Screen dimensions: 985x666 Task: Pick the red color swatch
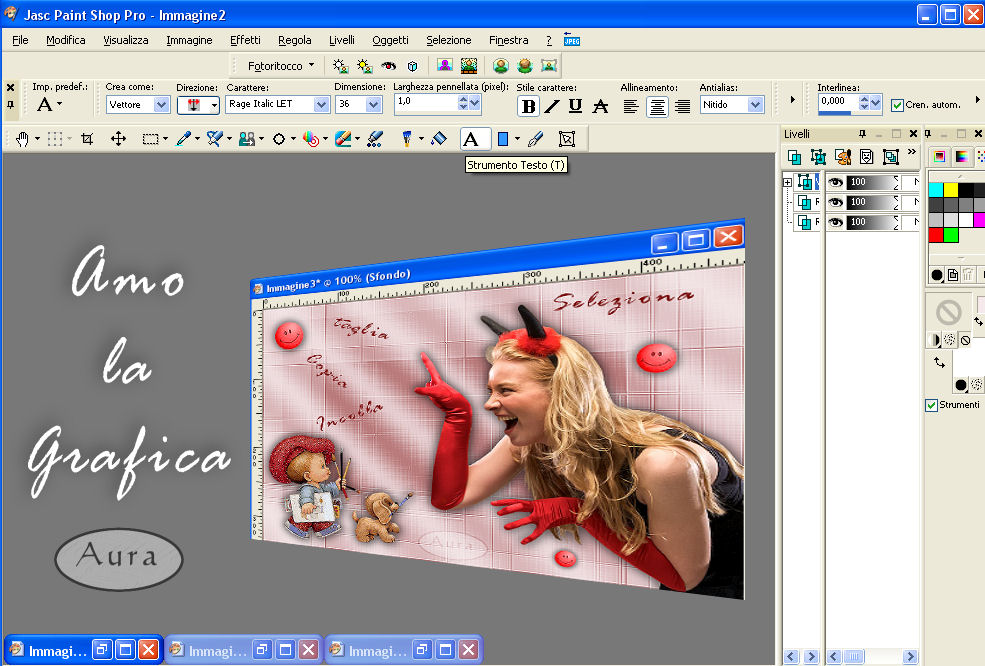[936, 235]
